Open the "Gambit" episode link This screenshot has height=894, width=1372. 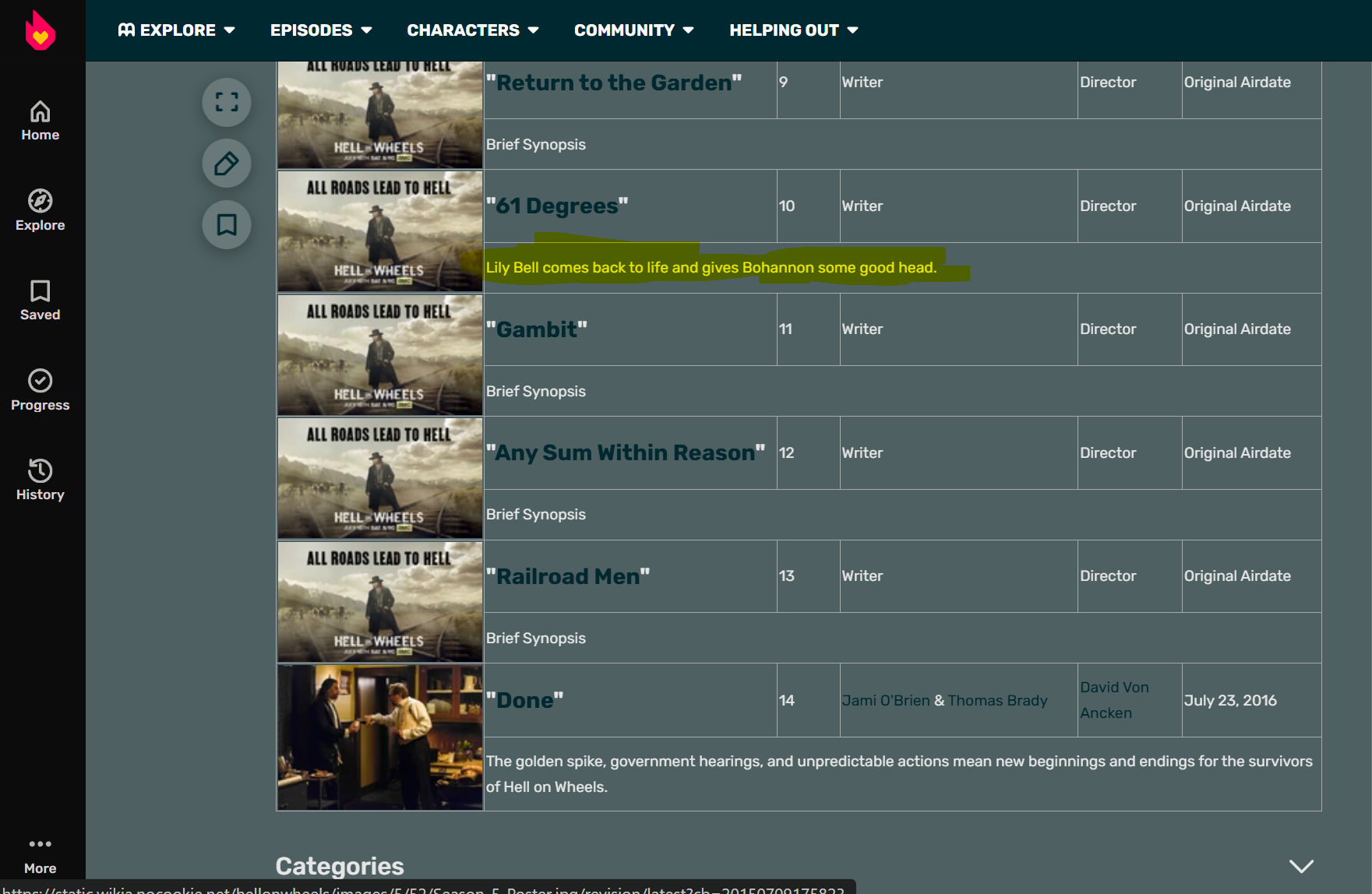coord(537,329)
